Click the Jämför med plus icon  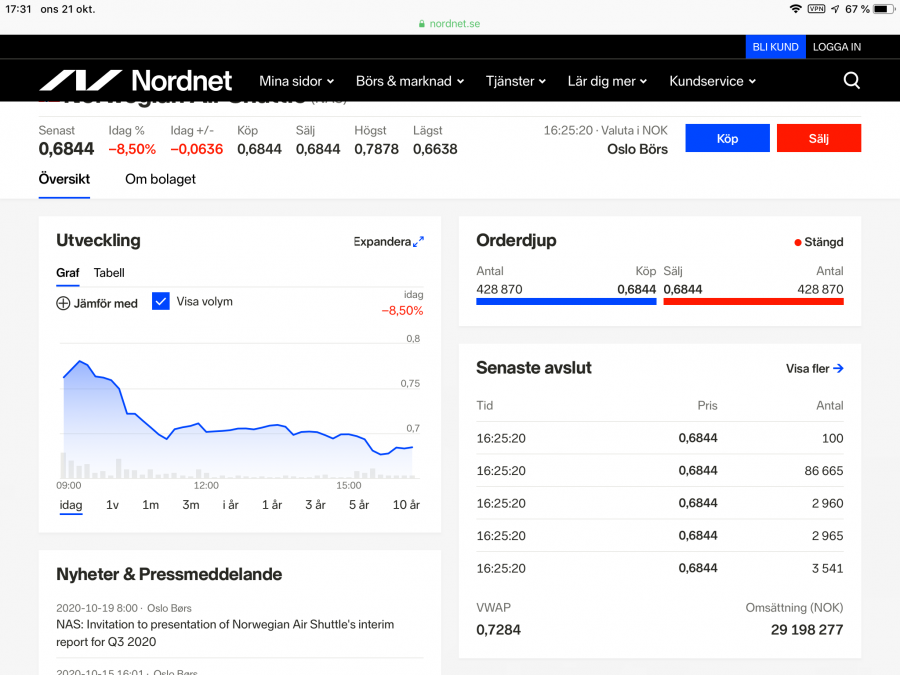pos(63,303)
